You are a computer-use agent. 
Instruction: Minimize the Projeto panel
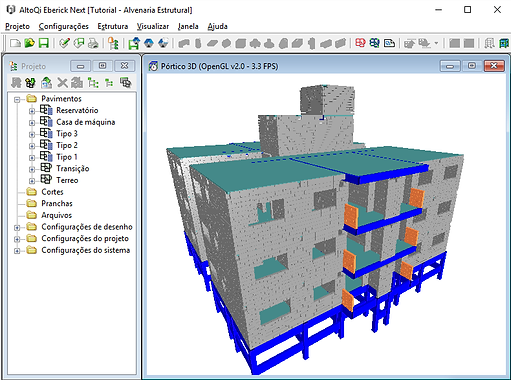click(x=80, y=66)
